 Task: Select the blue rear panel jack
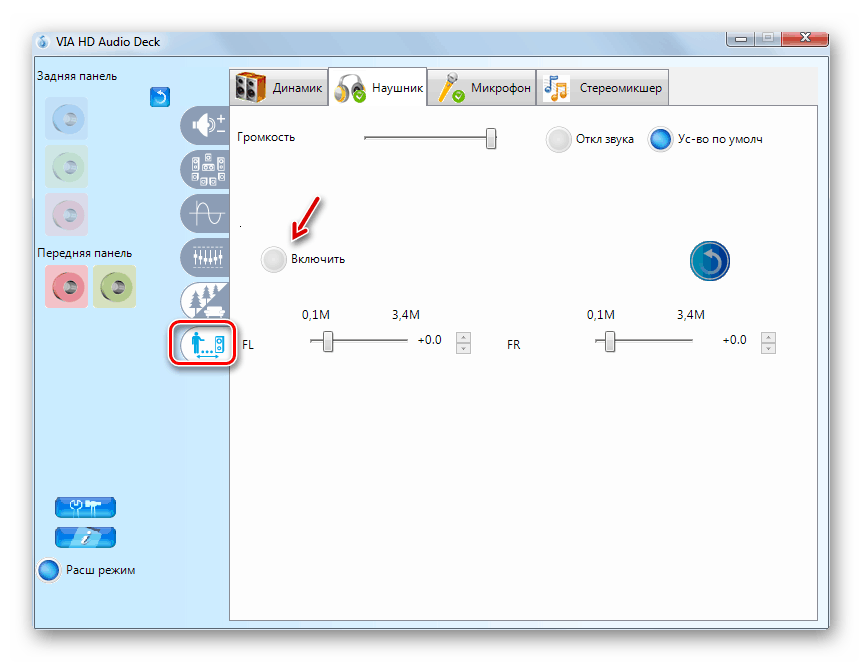[x=67, y=119]
